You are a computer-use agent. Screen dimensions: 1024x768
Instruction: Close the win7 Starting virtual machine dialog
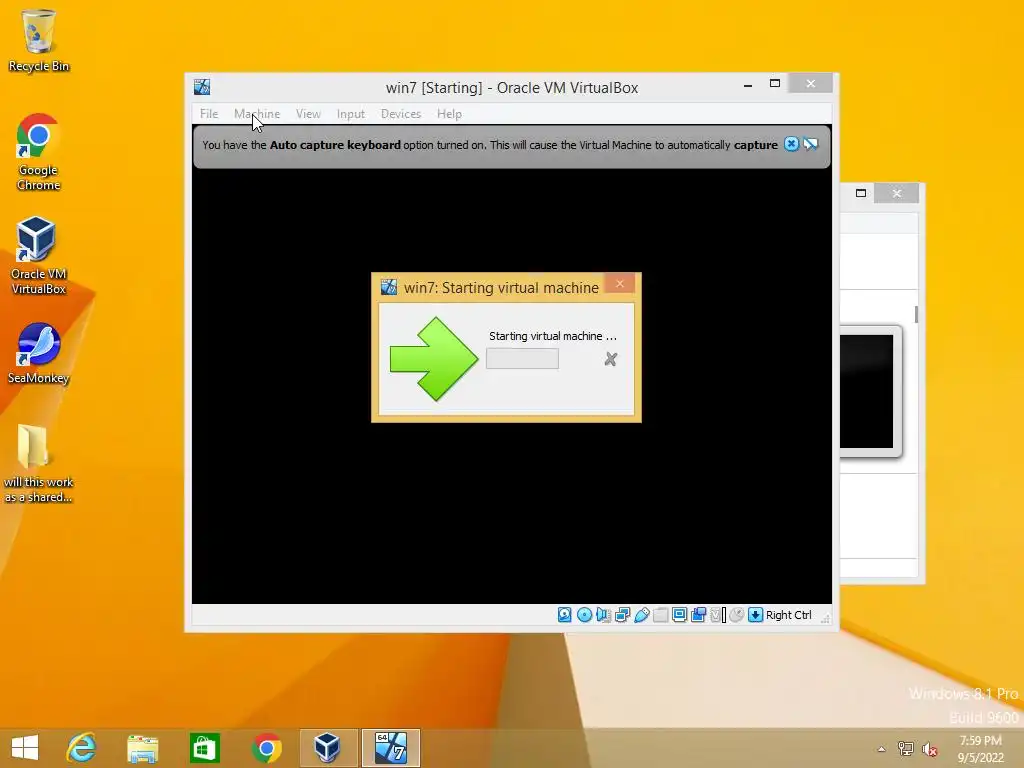tap(620, 284)
